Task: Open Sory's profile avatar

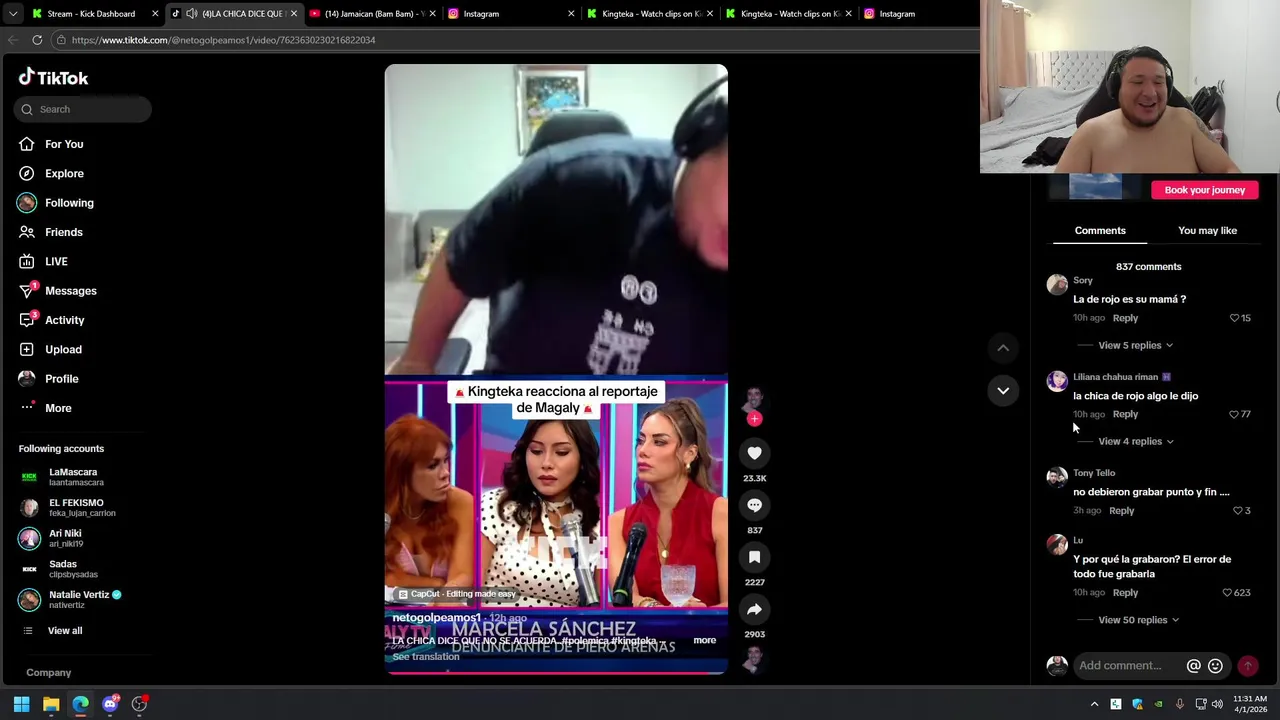Action: (1057, 285)
